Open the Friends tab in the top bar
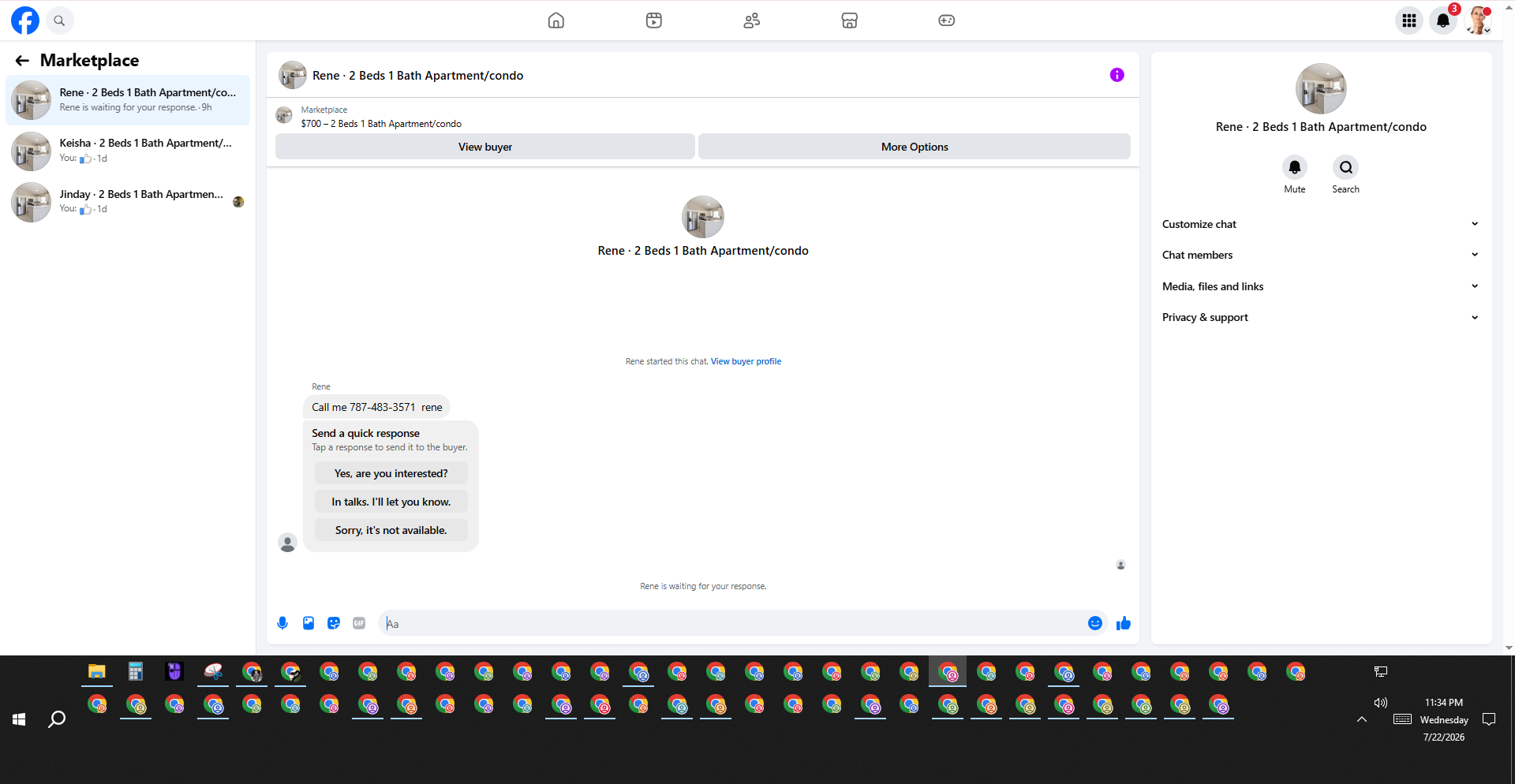1515x784 pixels. pyautogui.click(x=752, y=21)
